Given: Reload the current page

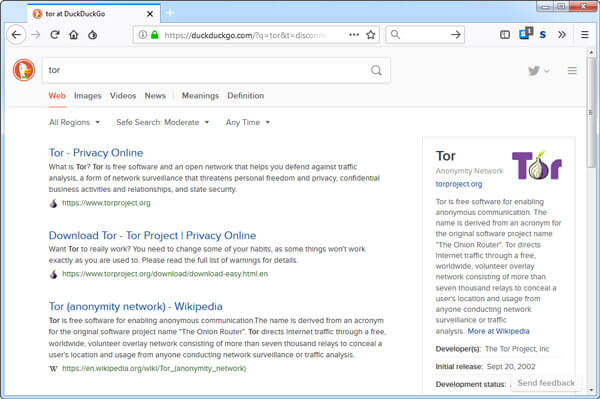Looking at the screenshot, I should point(55,35).
